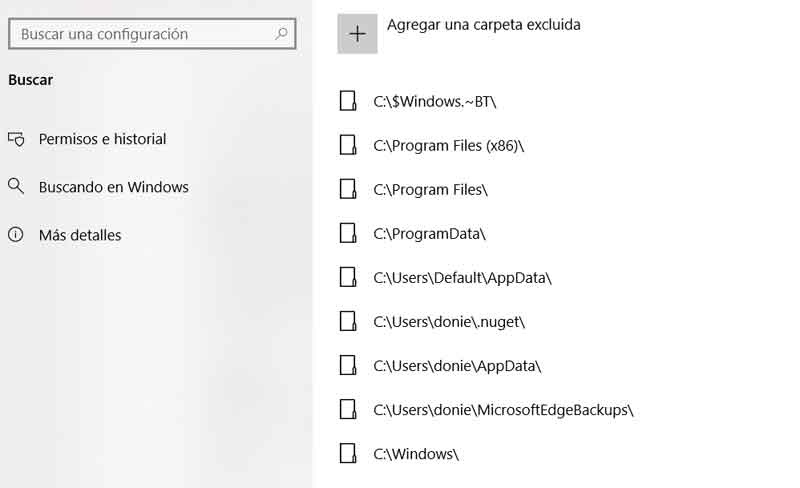Click folder icon beside C:\$Windows.~BT\

coord(348,101)
